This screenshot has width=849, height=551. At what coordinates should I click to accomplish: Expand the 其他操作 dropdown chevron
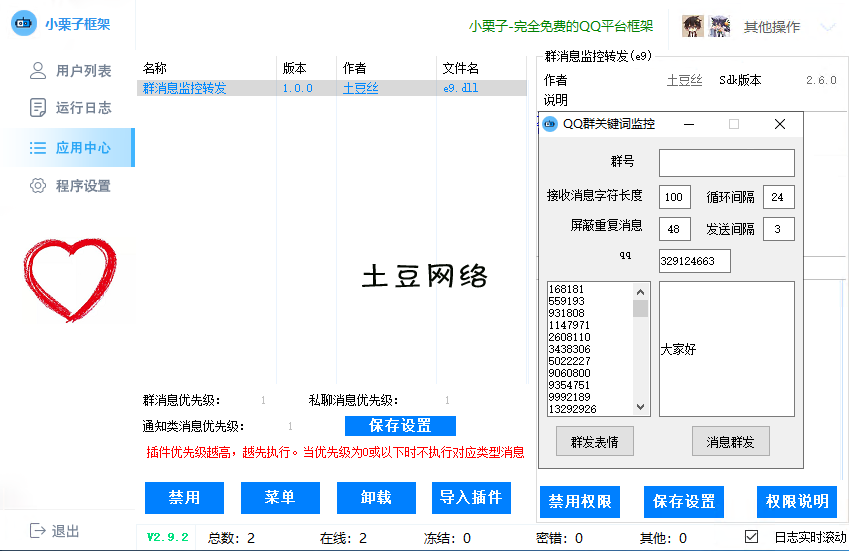(828, 27)
